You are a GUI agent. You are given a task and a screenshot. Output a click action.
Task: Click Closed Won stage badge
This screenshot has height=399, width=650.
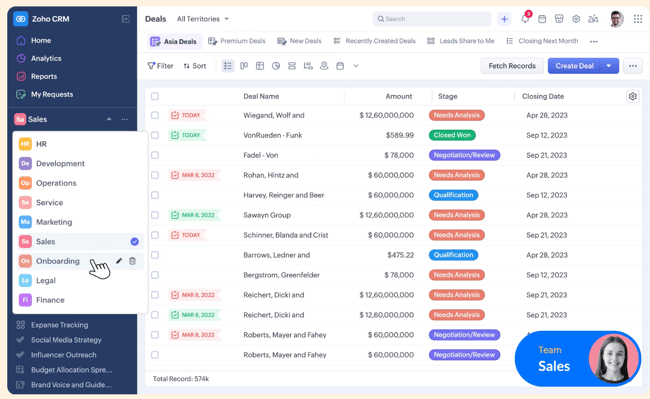[452, 135]
